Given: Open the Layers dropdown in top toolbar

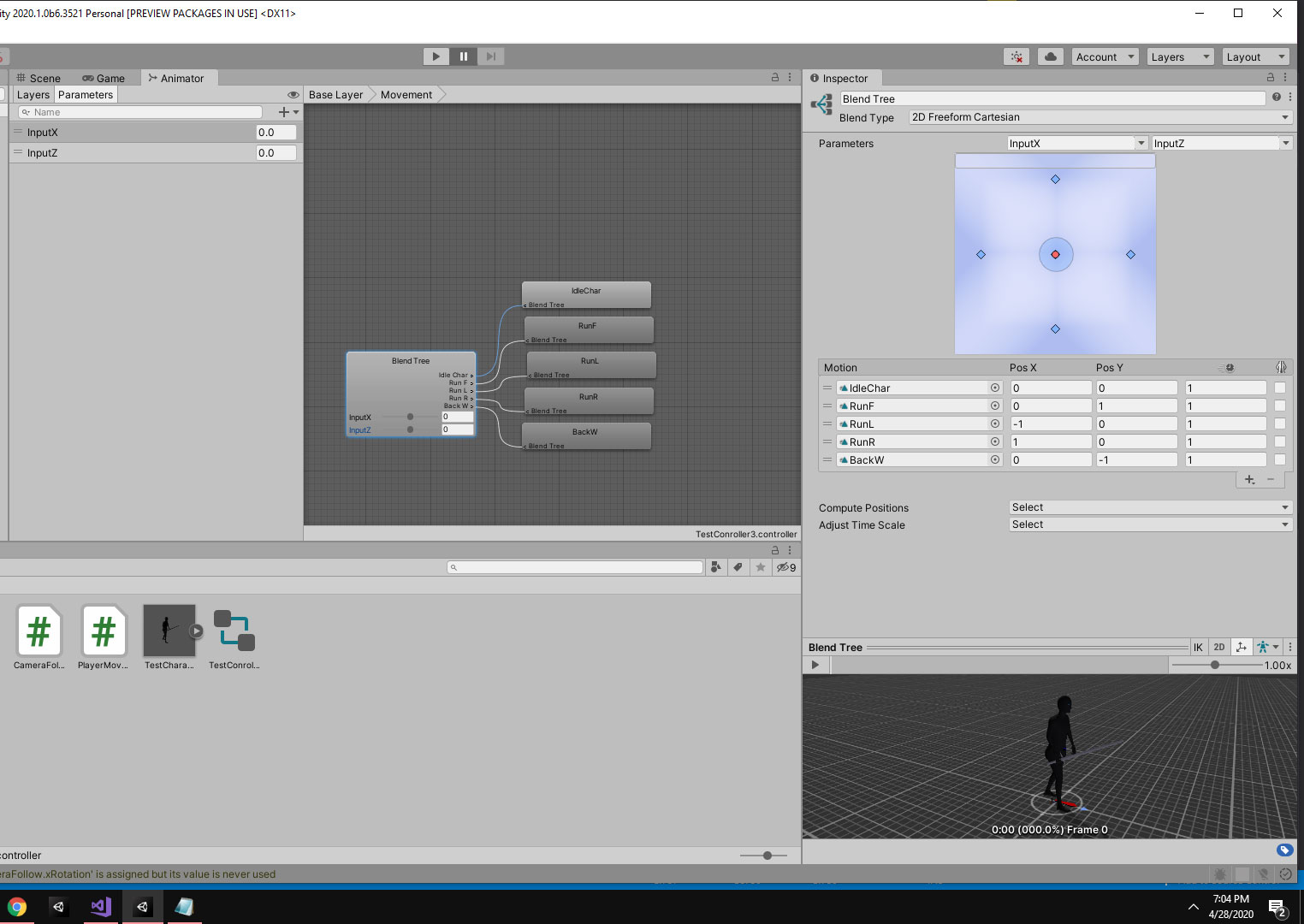Looking at the screenshot, I should [1180, 56].
